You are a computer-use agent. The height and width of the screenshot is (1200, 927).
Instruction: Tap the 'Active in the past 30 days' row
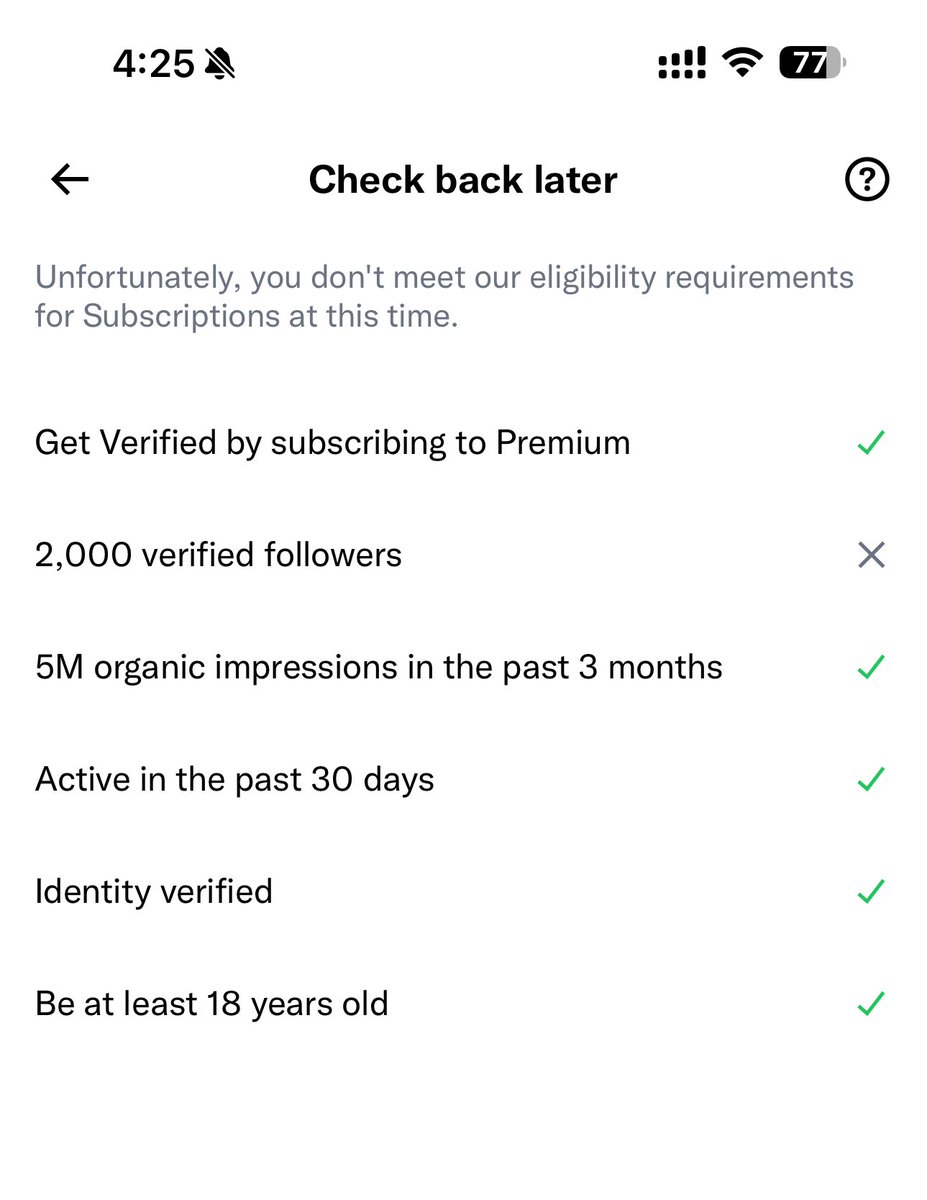[x=234, y=779]
